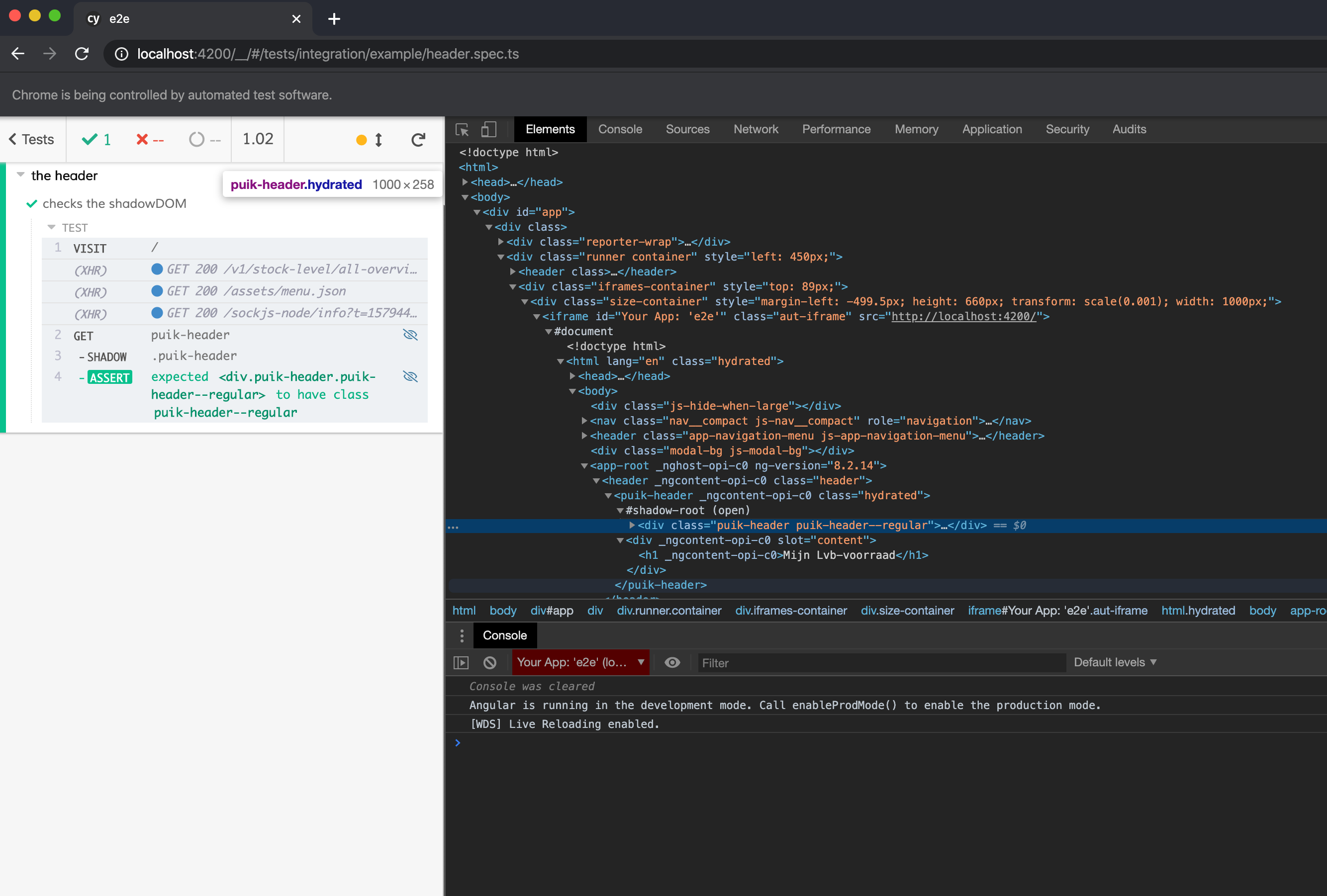This screenshot has width=1327, height=896.
Task: Collapse the 'the header' test suite
Action: point(20,175)
